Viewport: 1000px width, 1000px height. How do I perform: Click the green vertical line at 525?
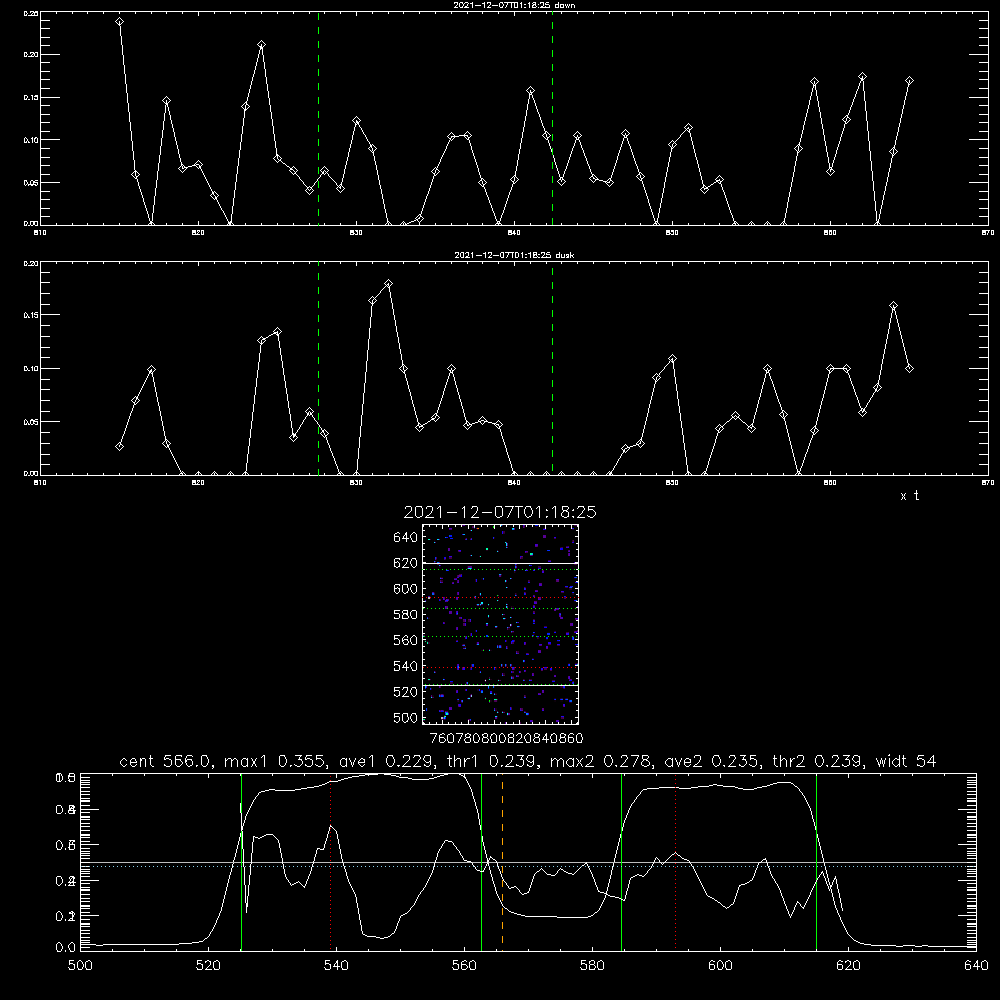click(241, 861)
